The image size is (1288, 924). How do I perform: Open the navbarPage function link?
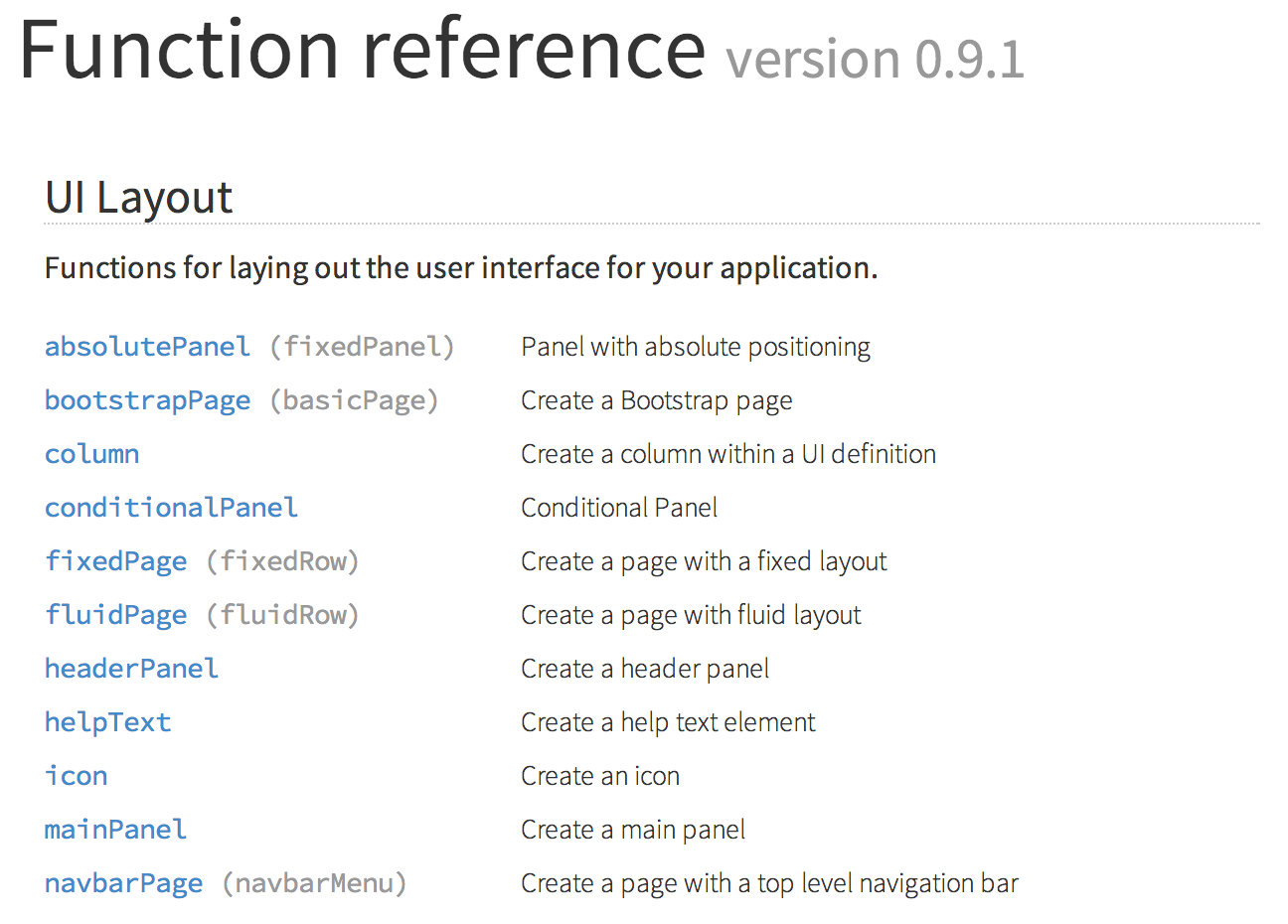pyautogui.click(x=123, y=883)
